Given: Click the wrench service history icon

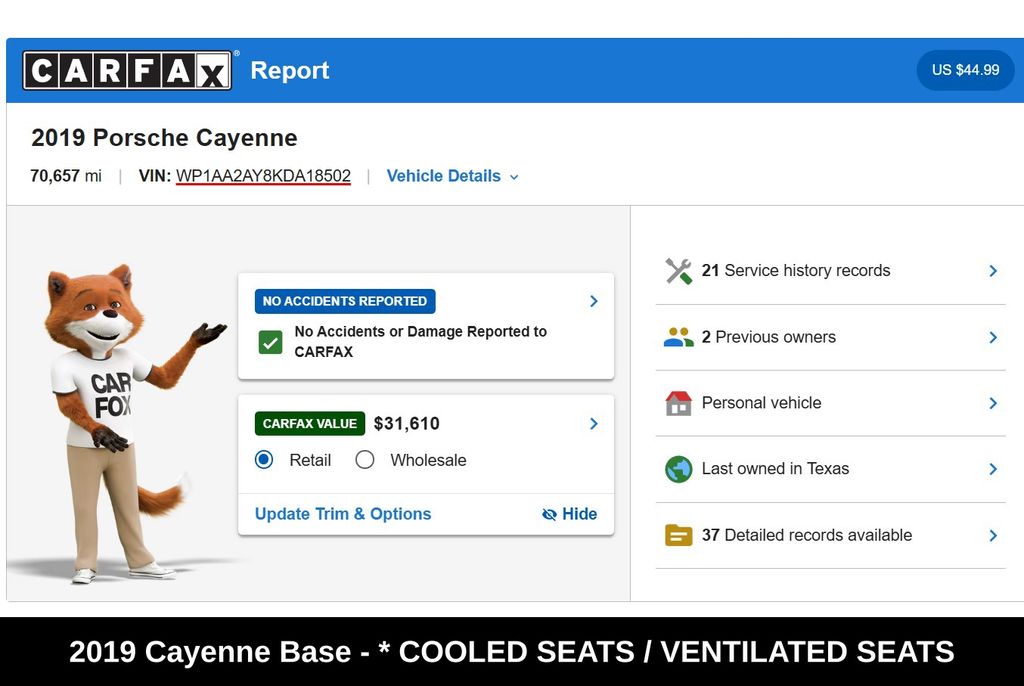Looking at the screenshot, I should coord(678,271).
